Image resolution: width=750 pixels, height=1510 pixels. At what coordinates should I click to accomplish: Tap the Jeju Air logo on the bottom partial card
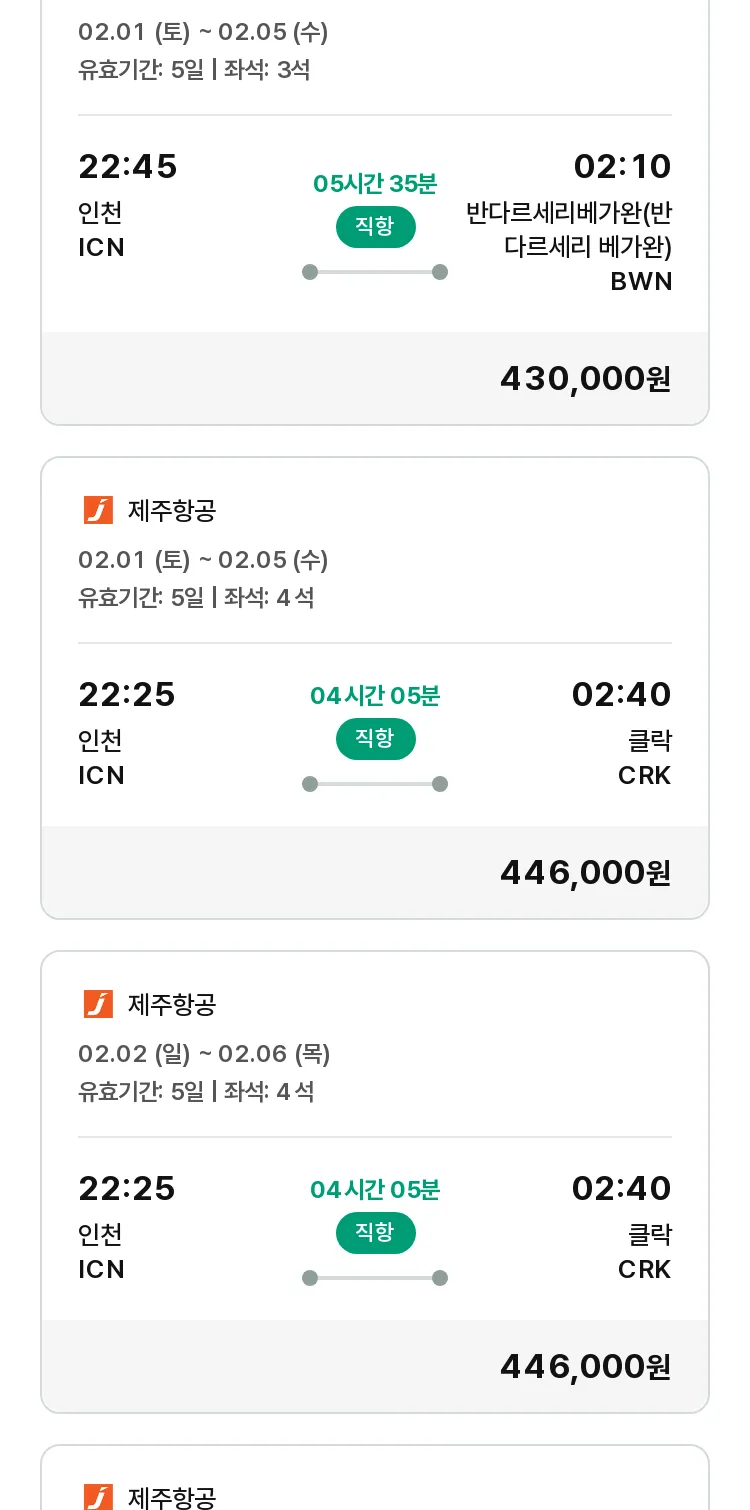tap(98, 1497)
